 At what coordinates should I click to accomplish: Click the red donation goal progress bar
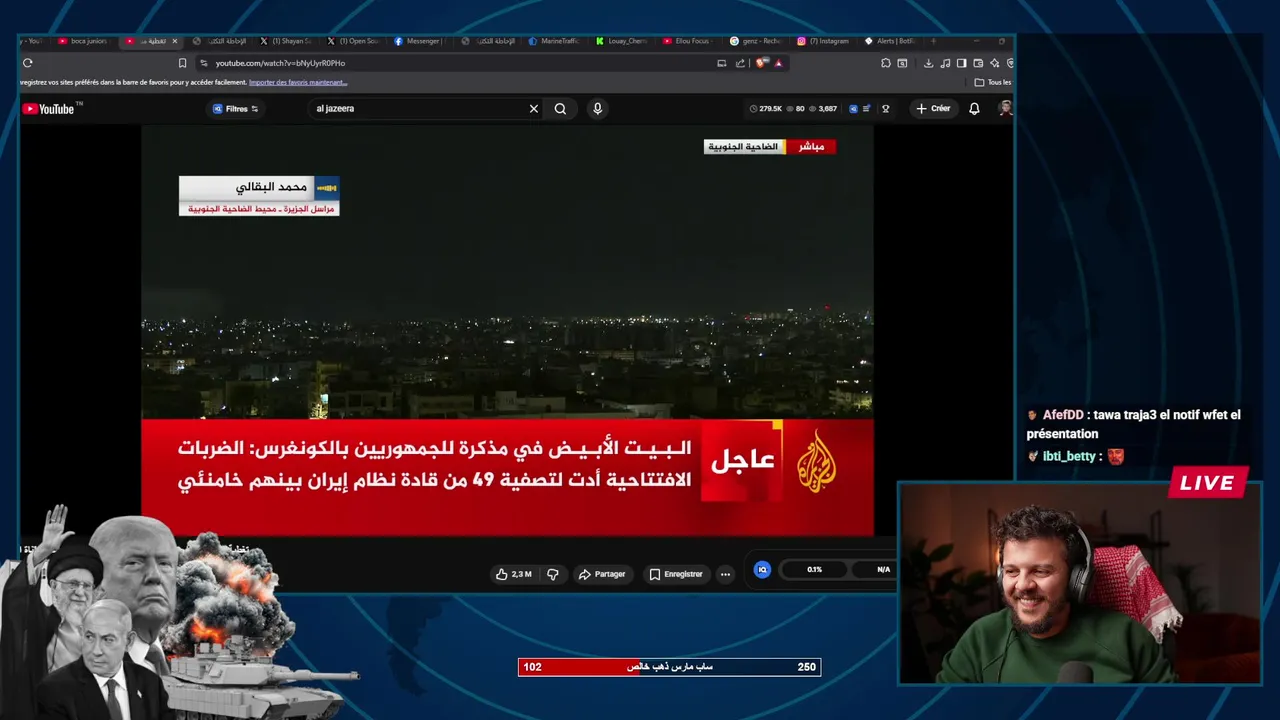coord(669,667)
